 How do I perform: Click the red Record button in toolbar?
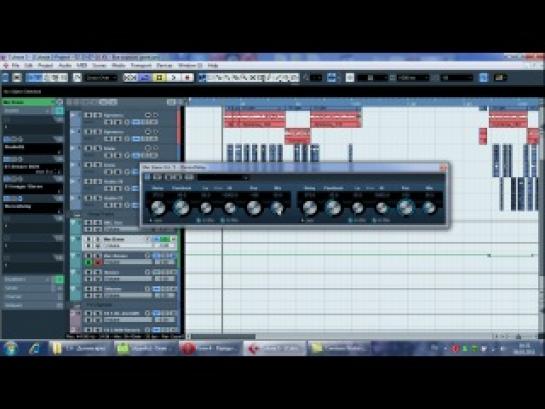(188, 78)
